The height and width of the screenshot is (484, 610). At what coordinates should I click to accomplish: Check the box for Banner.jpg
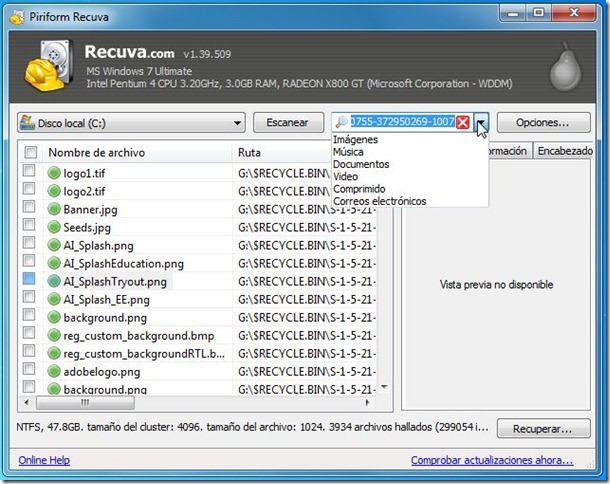pos(29,207)
